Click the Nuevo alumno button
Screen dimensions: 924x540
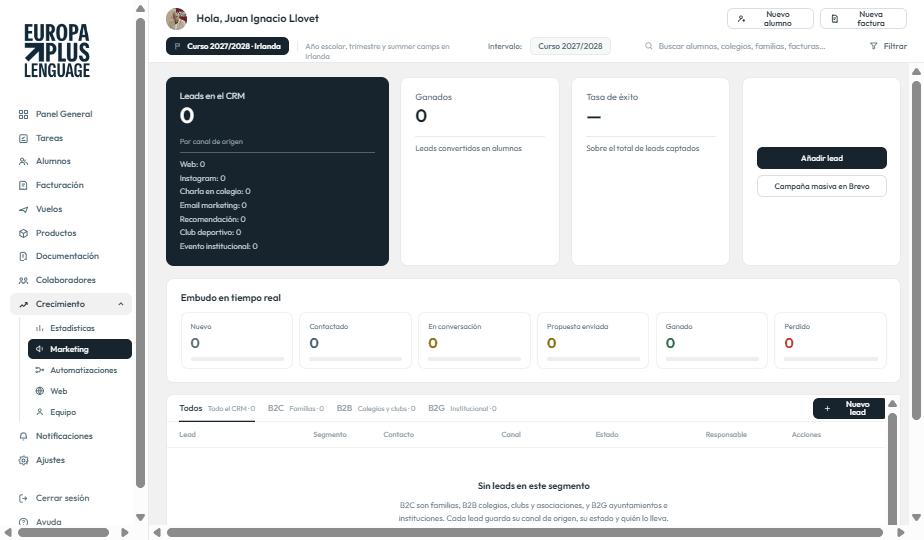pos(770,19)
